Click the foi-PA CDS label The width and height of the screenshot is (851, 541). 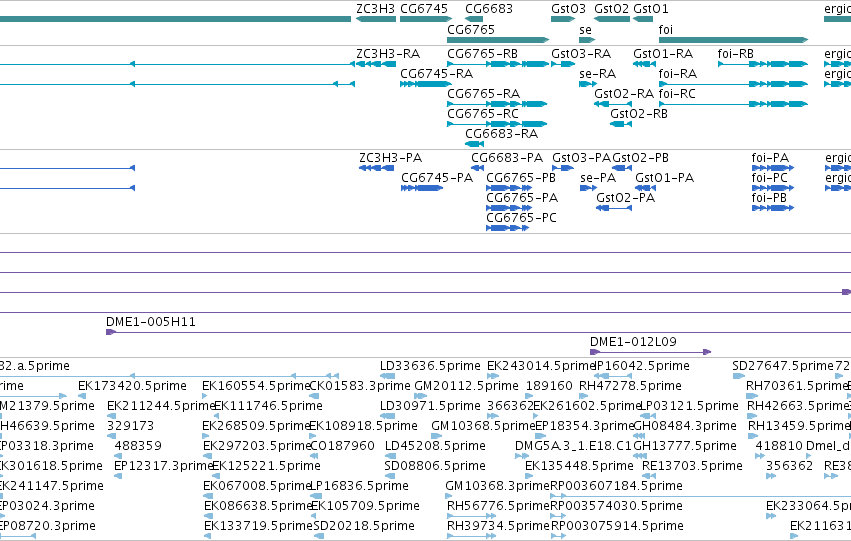tap(770, 158)
